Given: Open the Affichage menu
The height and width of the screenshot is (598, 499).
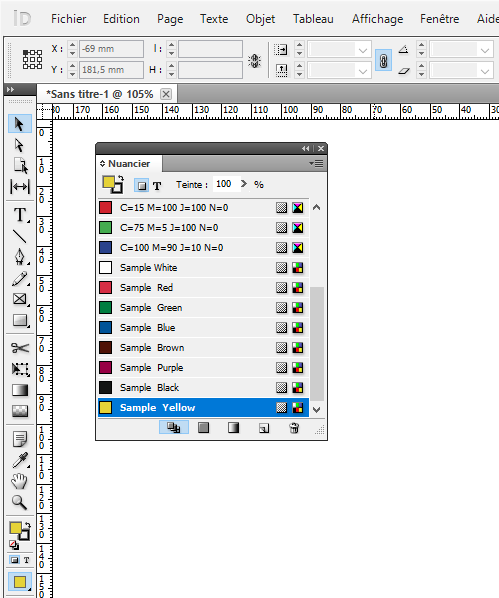Looking at the screenshot, I should point(377,19).
